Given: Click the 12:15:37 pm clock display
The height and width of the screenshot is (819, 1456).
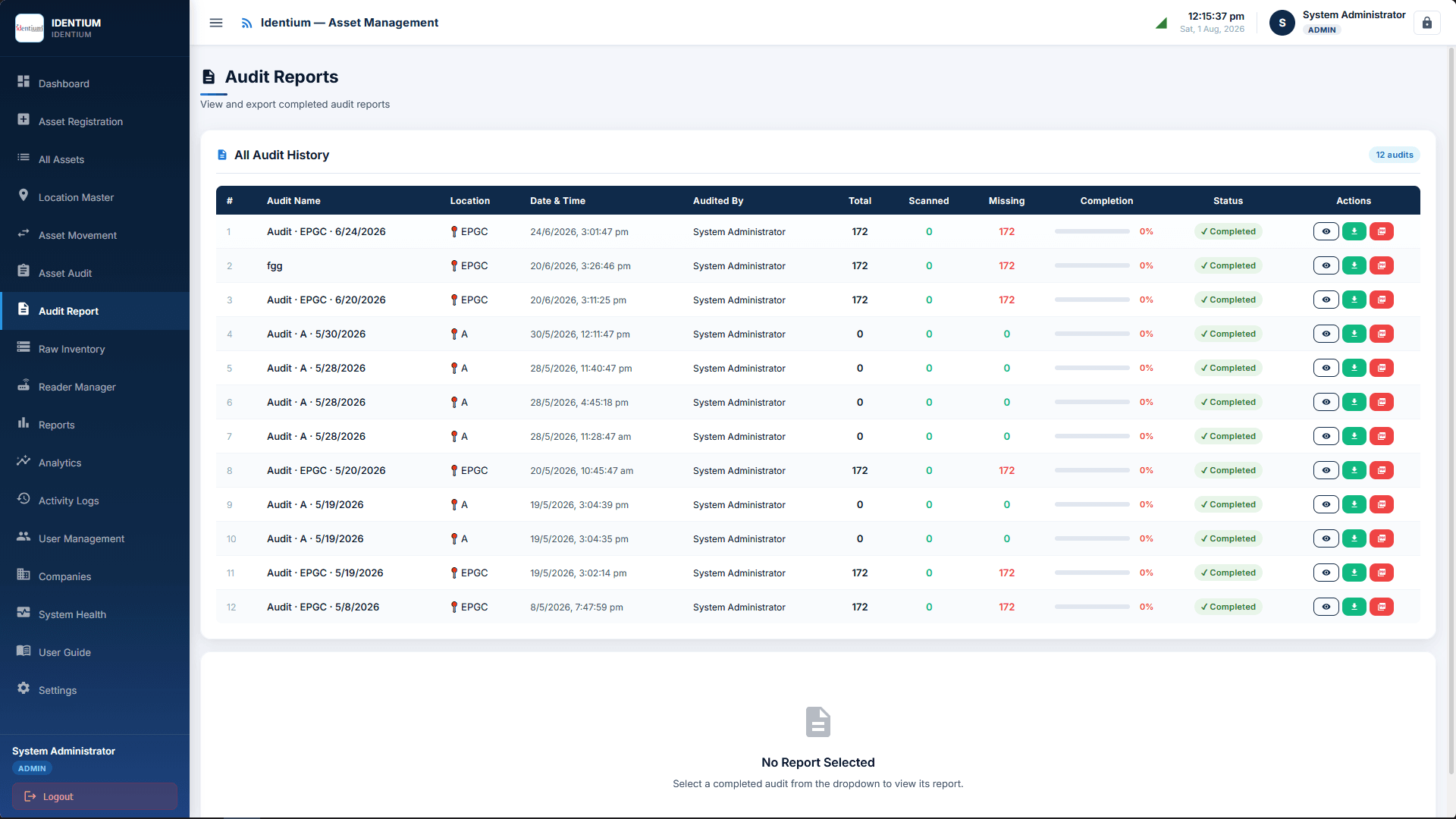Looking at the screenshot, I should (1216, 16).
